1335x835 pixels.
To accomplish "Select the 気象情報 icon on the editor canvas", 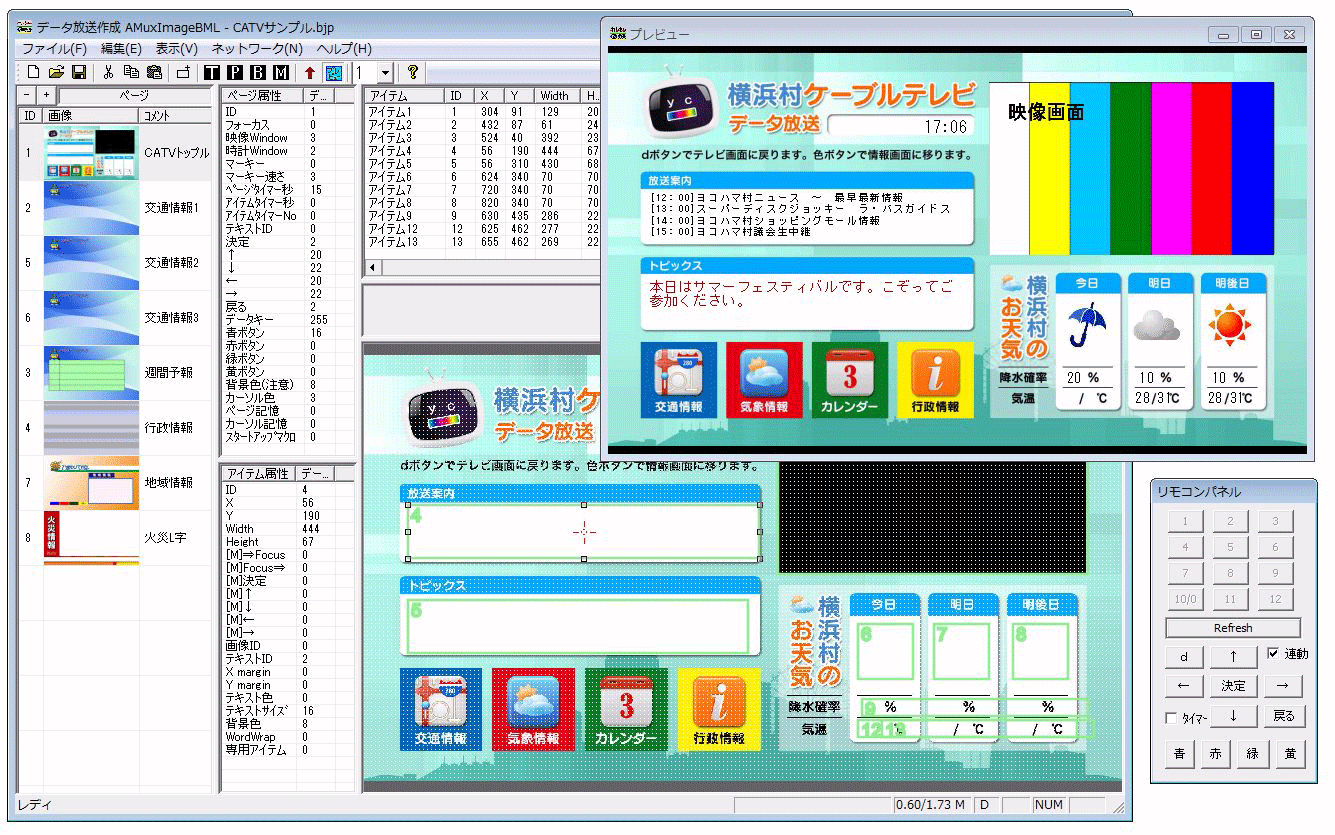I will (x=533, y=710).
